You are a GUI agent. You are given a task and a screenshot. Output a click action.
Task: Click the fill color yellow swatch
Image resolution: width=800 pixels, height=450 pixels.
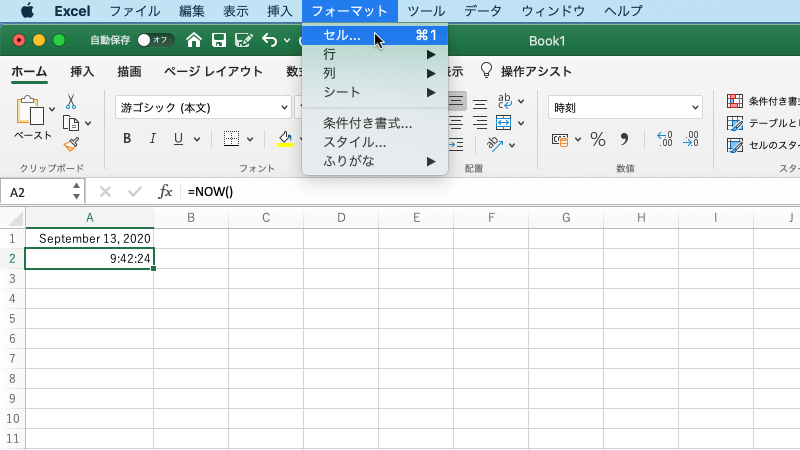[x=285, y=139]
